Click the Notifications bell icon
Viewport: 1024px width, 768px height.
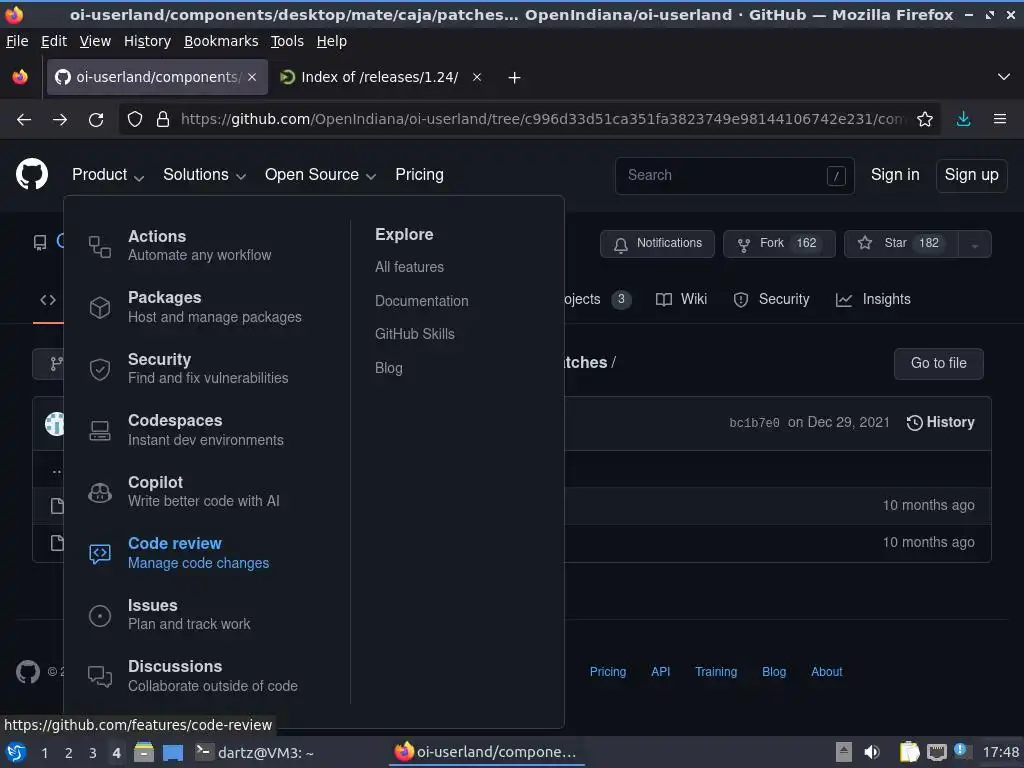[621, 244]
